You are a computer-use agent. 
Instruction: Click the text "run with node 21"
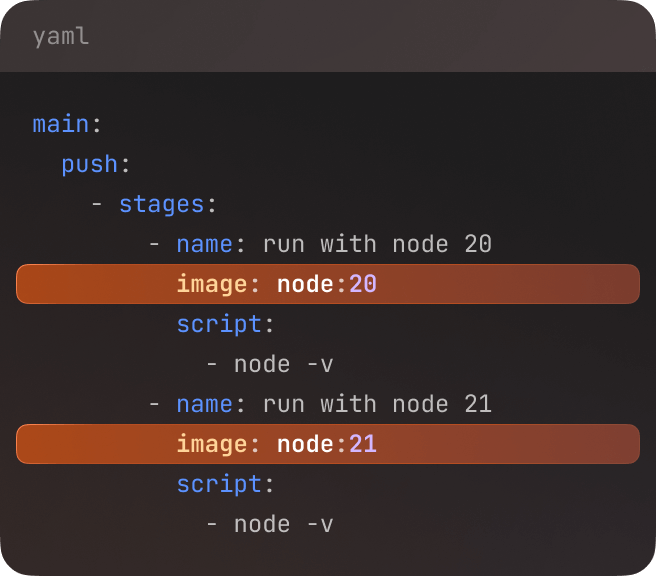pos(377,404)
